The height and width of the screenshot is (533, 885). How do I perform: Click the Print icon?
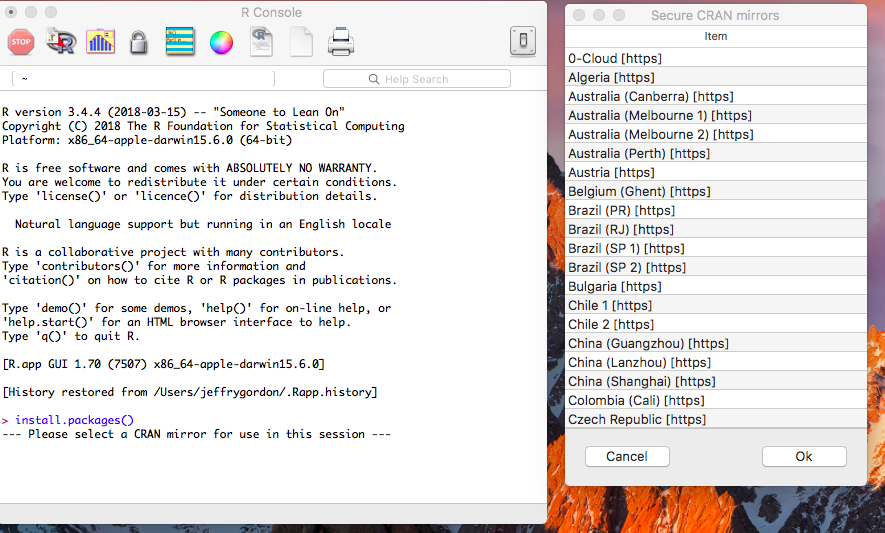(341, 42)
